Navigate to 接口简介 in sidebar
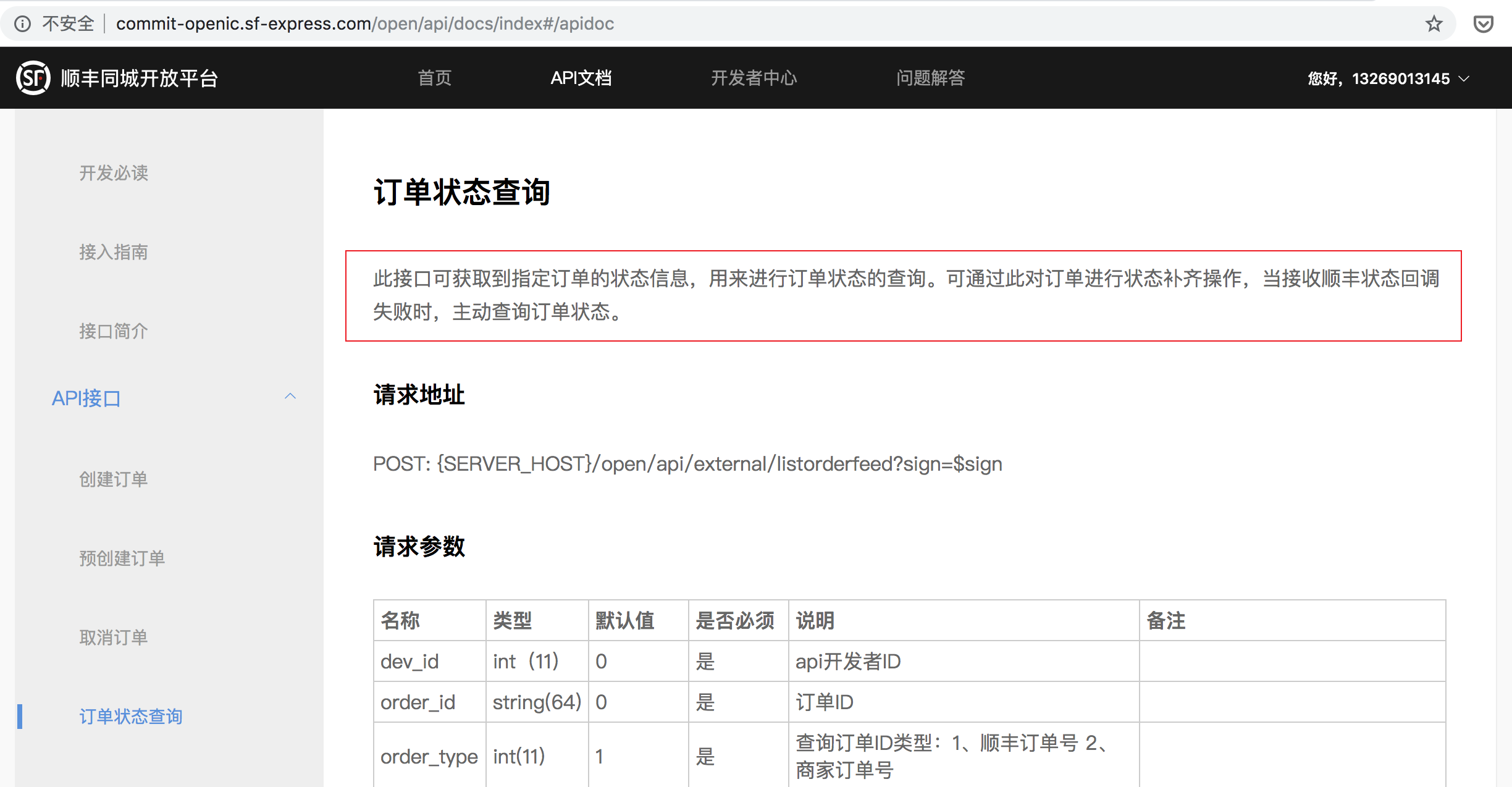The width and height of the screenshot is (1512, 787). point(114,331)
